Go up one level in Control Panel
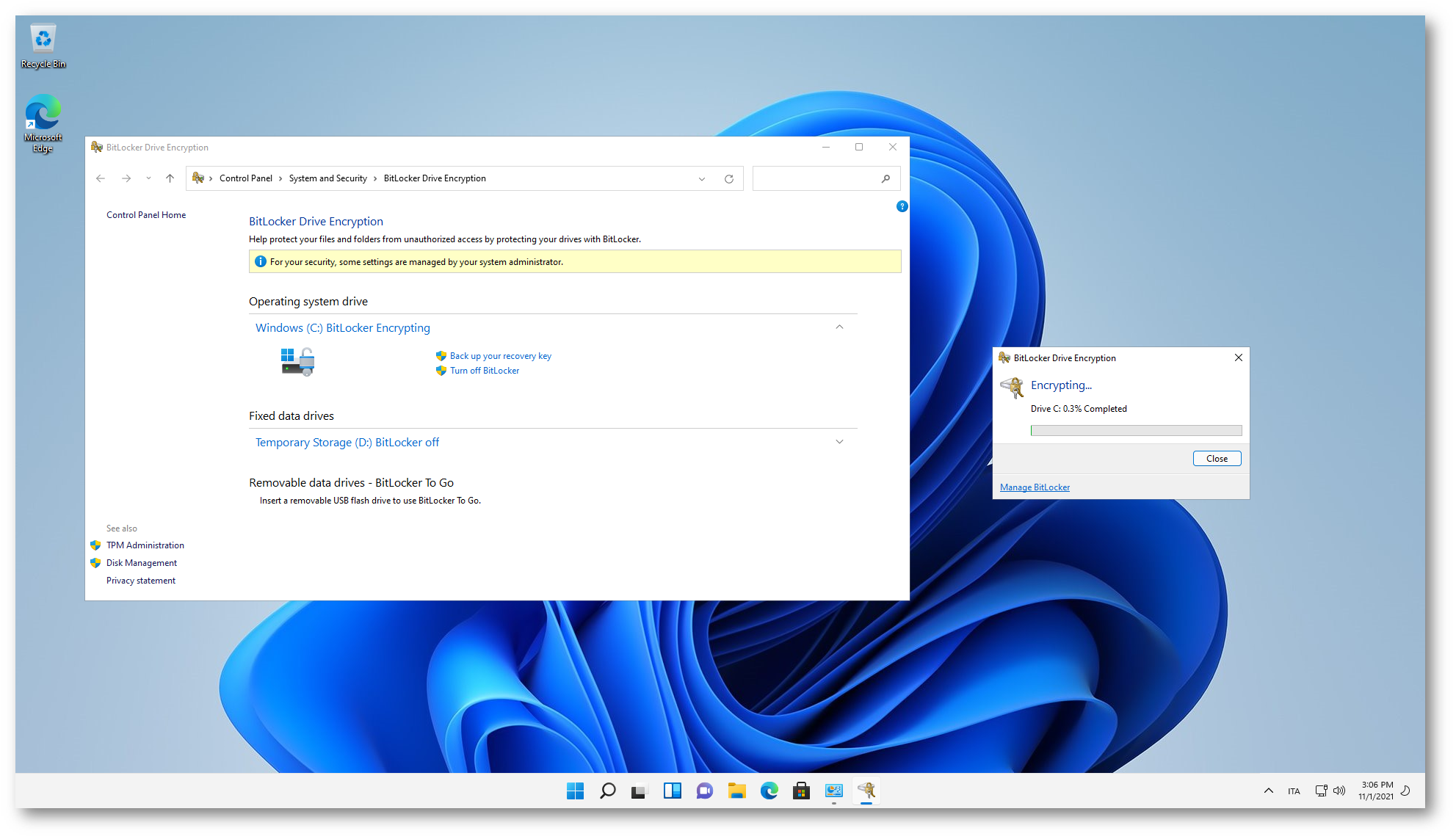The image size is (1456, 839). click(170, 178)
